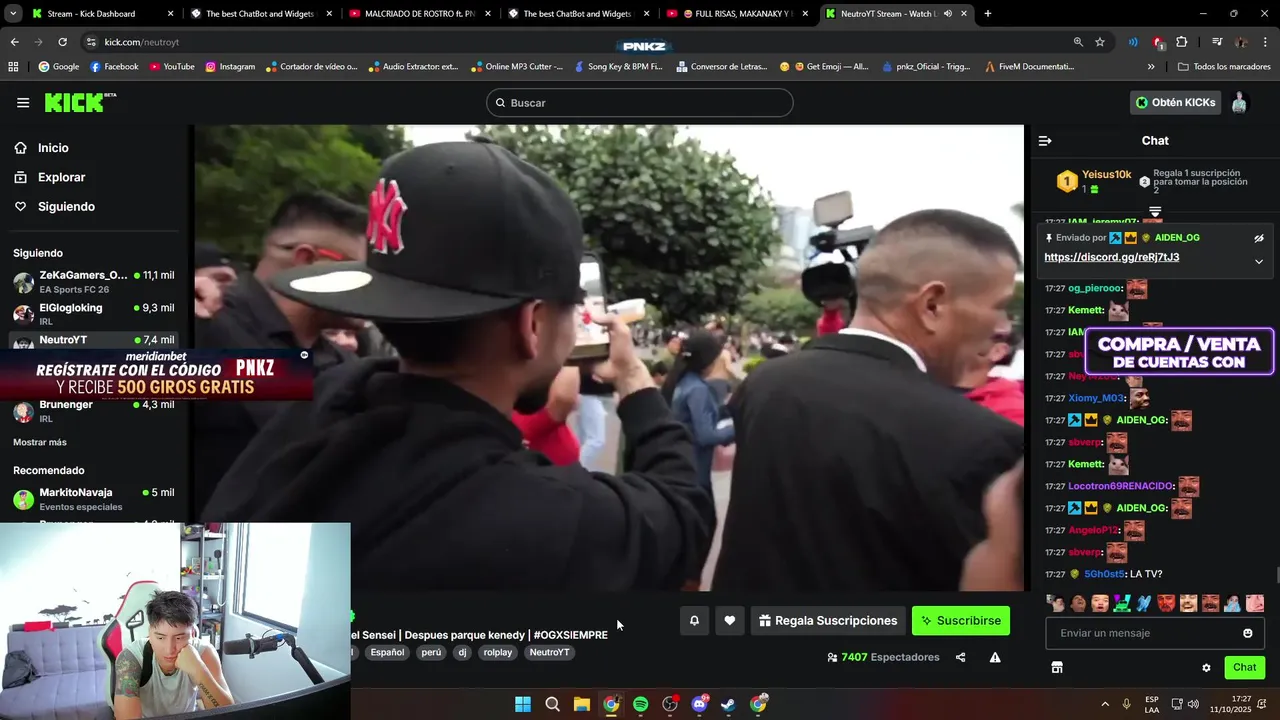
Task: Click Mostrar más to expand followed channels
Action: pos(40,442)
